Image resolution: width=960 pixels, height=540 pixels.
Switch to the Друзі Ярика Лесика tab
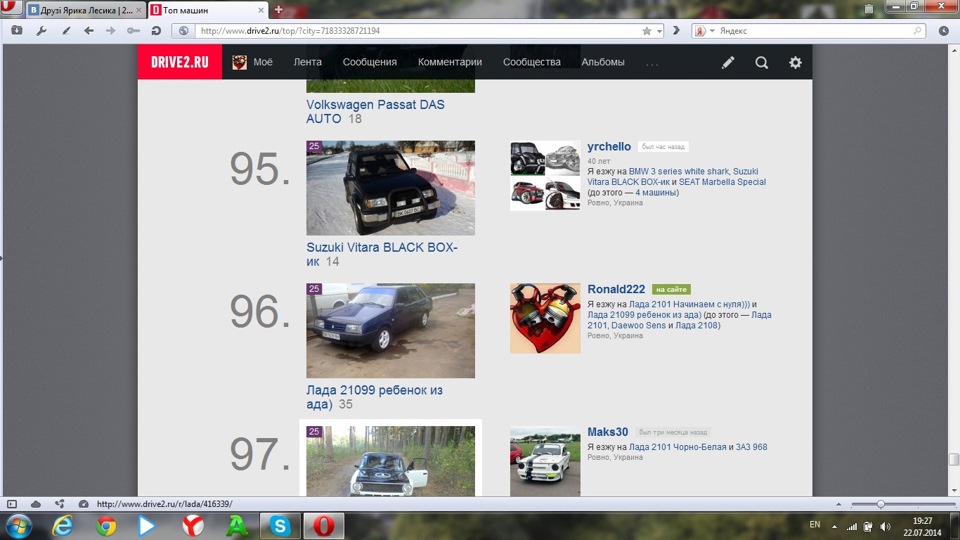(85, 10)
